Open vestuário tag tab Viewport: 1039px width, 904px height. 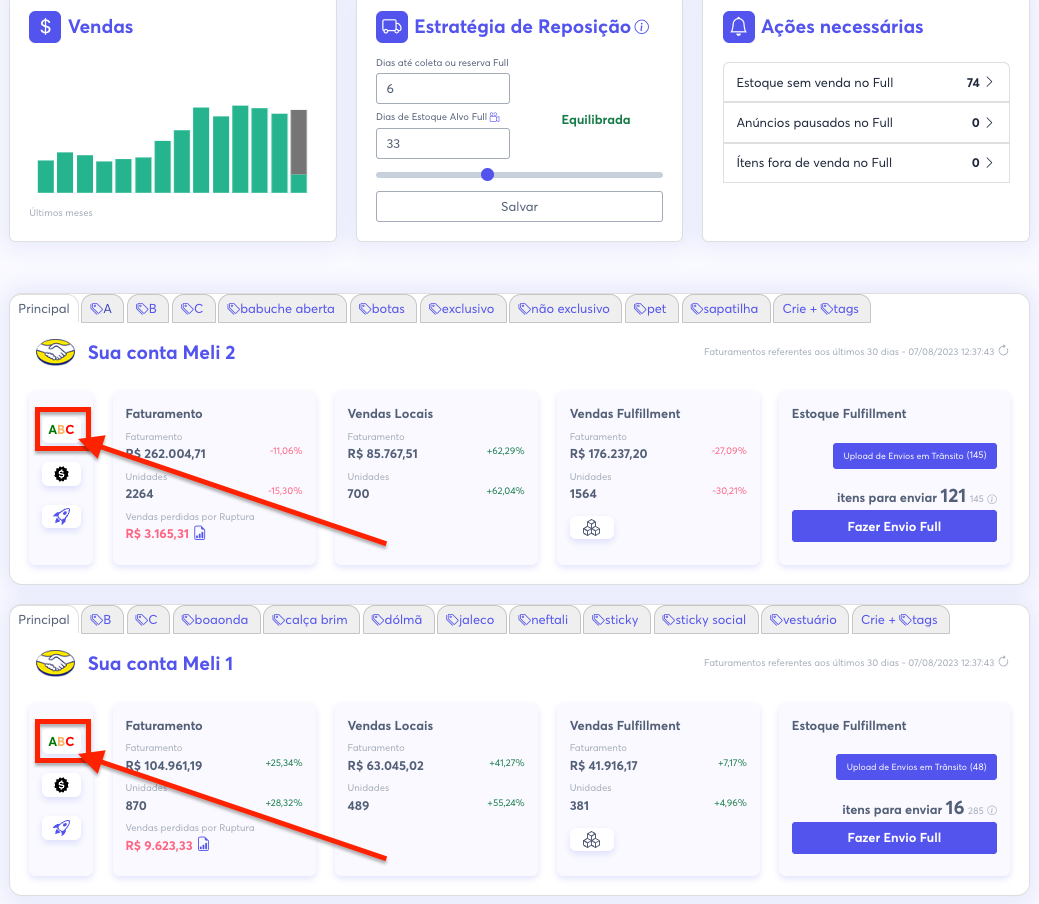coord(804,620)
